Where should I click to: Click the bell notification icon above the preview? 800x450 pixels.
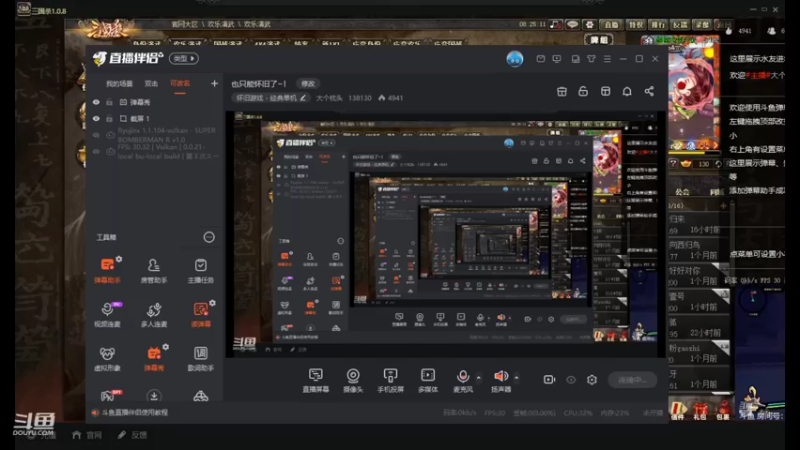point(627,91)
